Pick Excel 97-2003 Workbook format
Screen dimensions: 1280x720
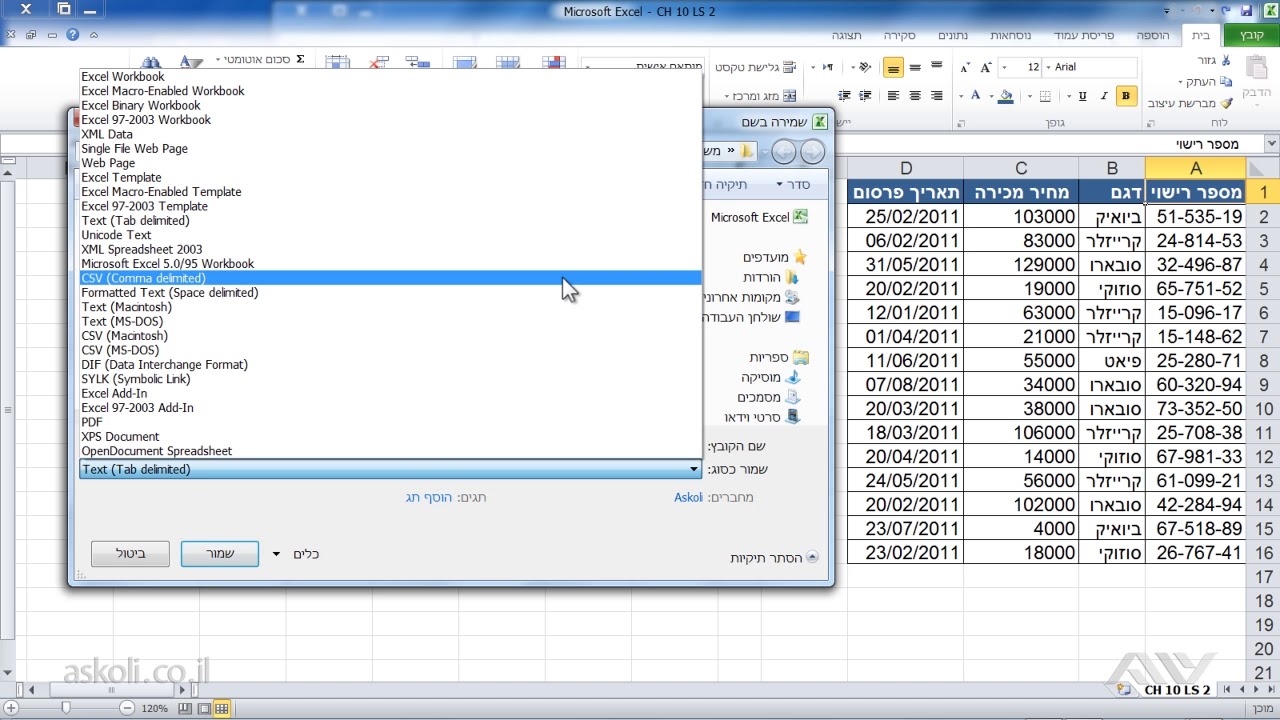click(x=390, y=120)
